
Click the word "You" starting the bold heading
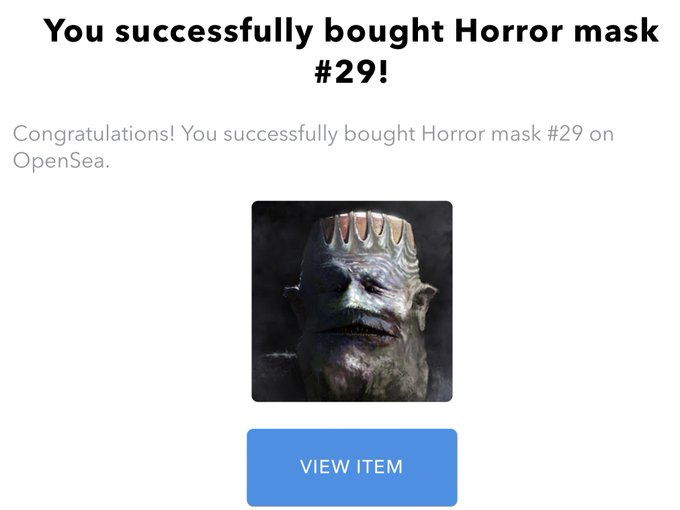74,31
